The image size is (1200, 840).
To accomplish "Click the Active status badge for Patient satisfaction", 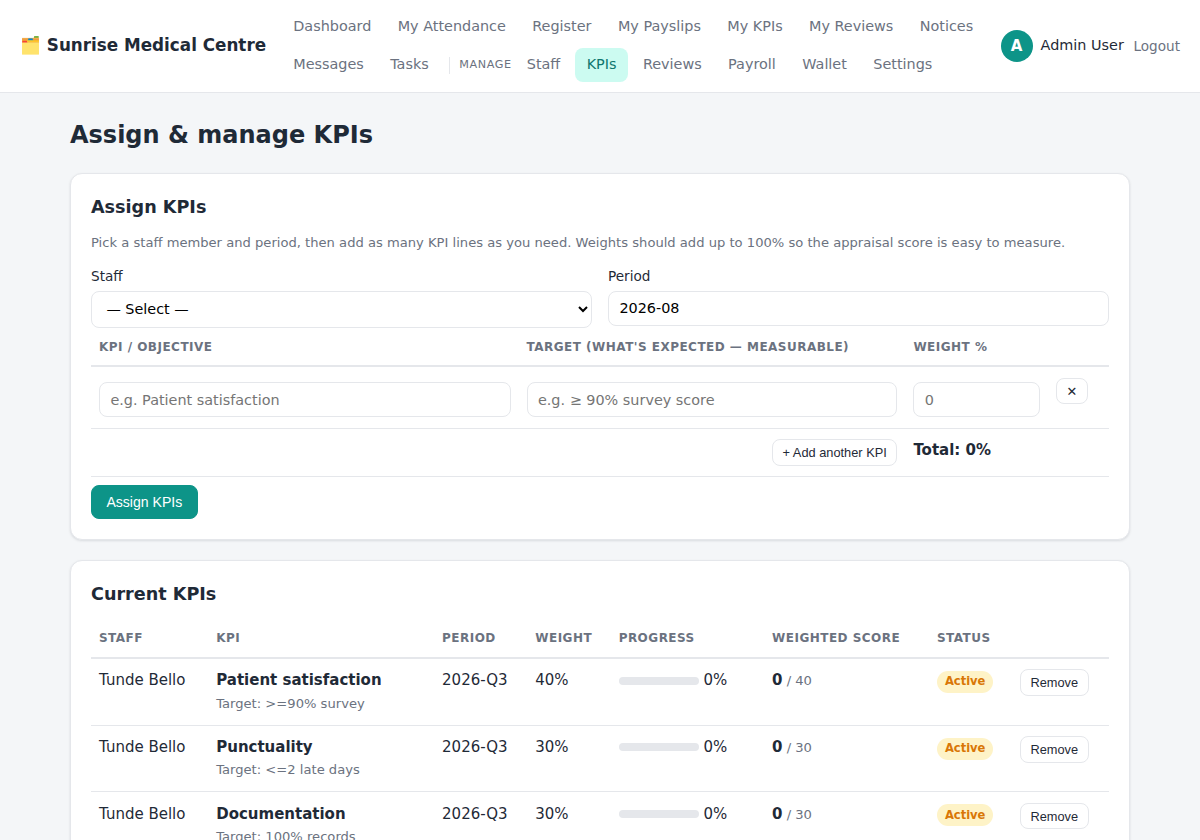I will click(965, 681).
